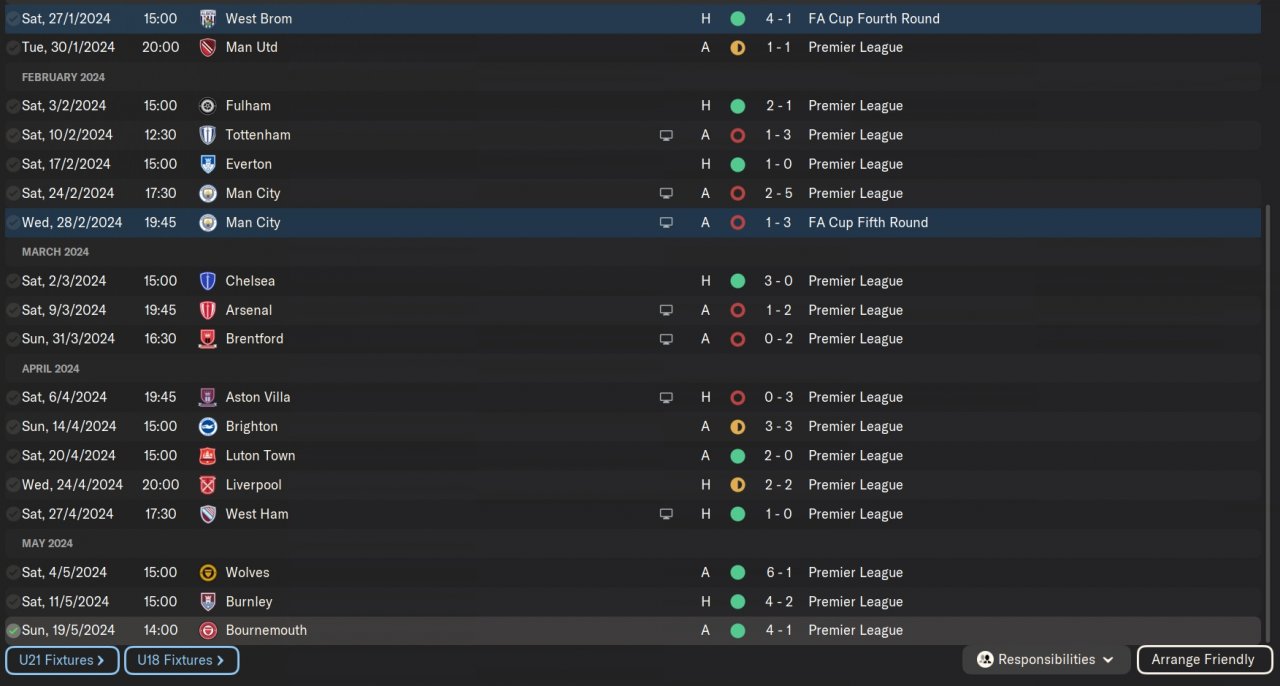This screenshot has width=1280, height=686.
Task: Open the 6 - 1 Wolves match result
Action: [778, 573]
